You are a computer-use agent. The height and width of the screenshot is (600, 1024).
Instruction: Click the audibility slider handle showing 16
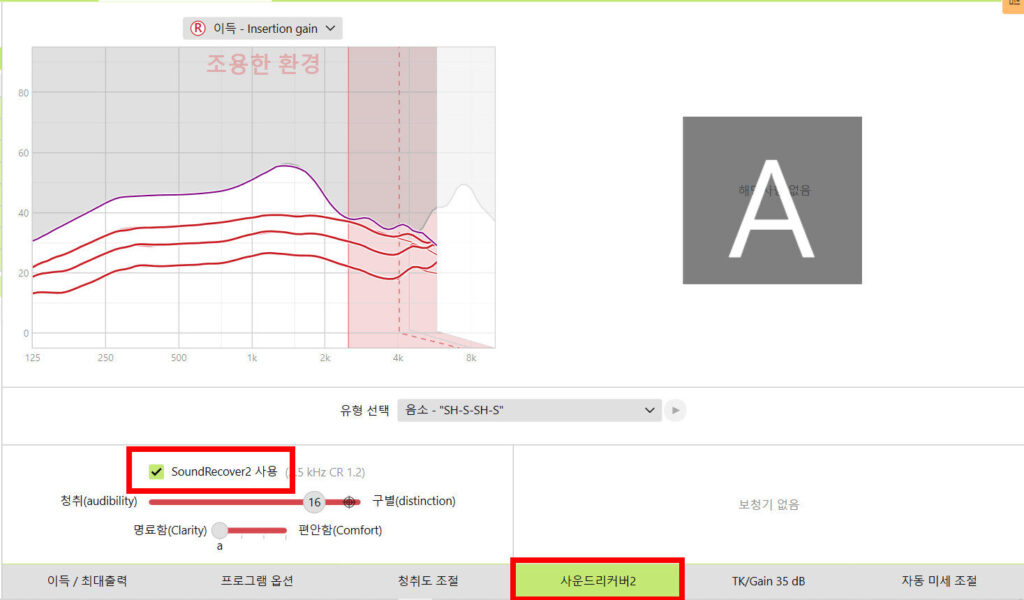(x=314, y=502)
